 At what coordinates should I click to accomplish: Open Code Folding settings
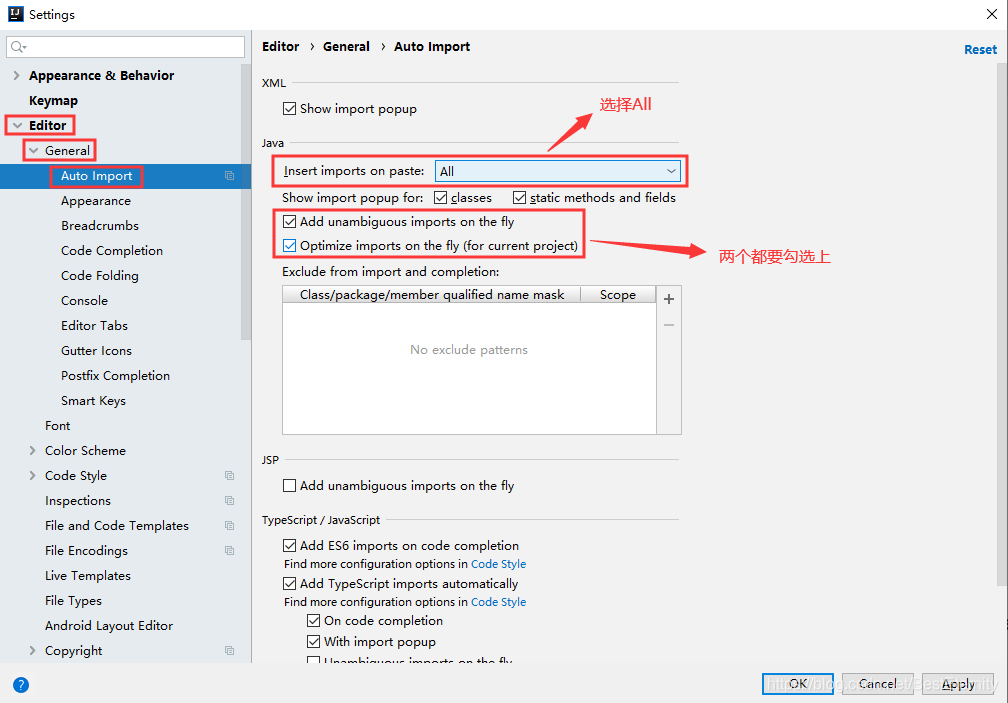pyautogui.click(x=100, y=276)
